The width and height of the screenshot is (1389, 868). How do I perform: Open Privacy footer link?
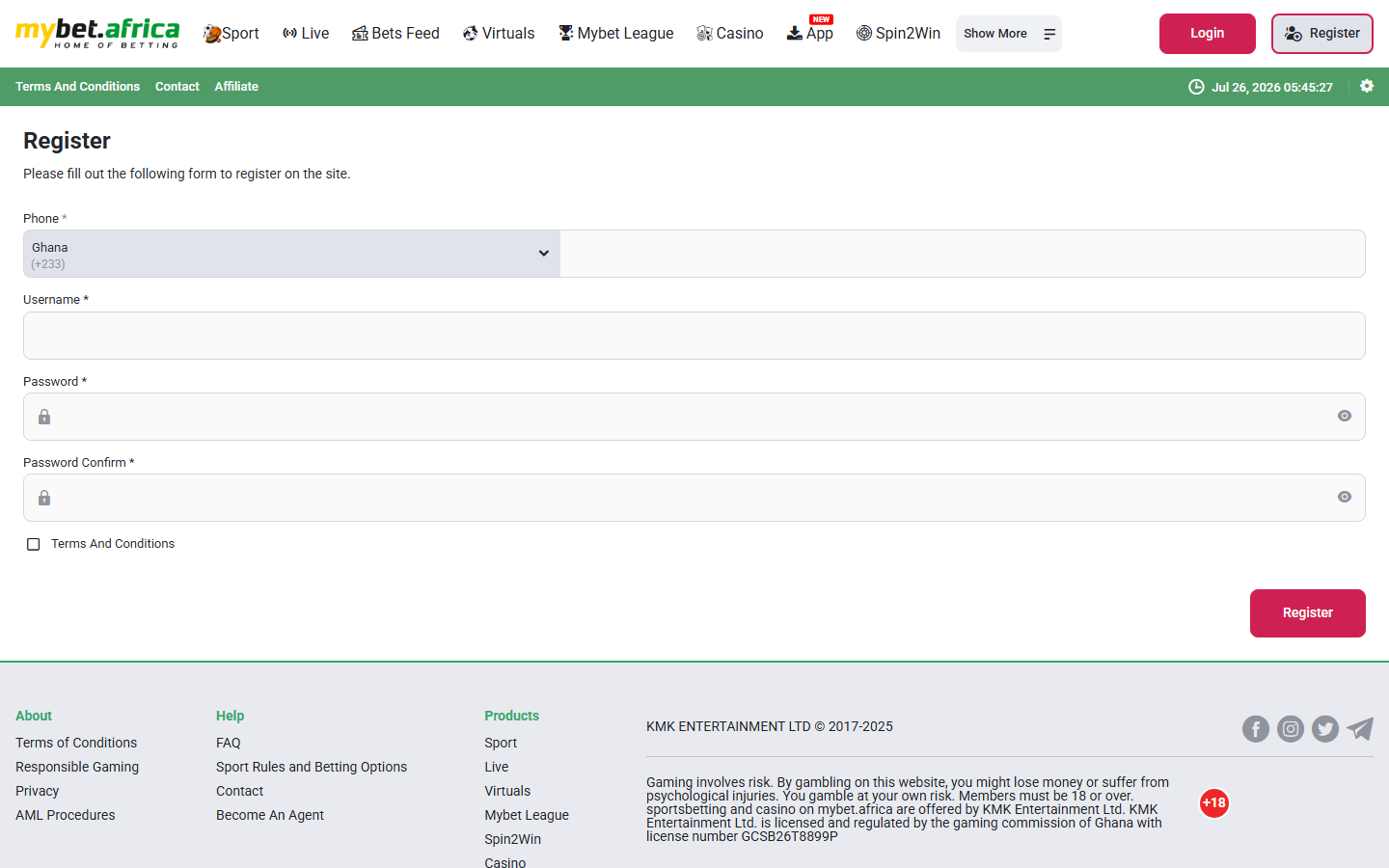(x=38, y=791)
